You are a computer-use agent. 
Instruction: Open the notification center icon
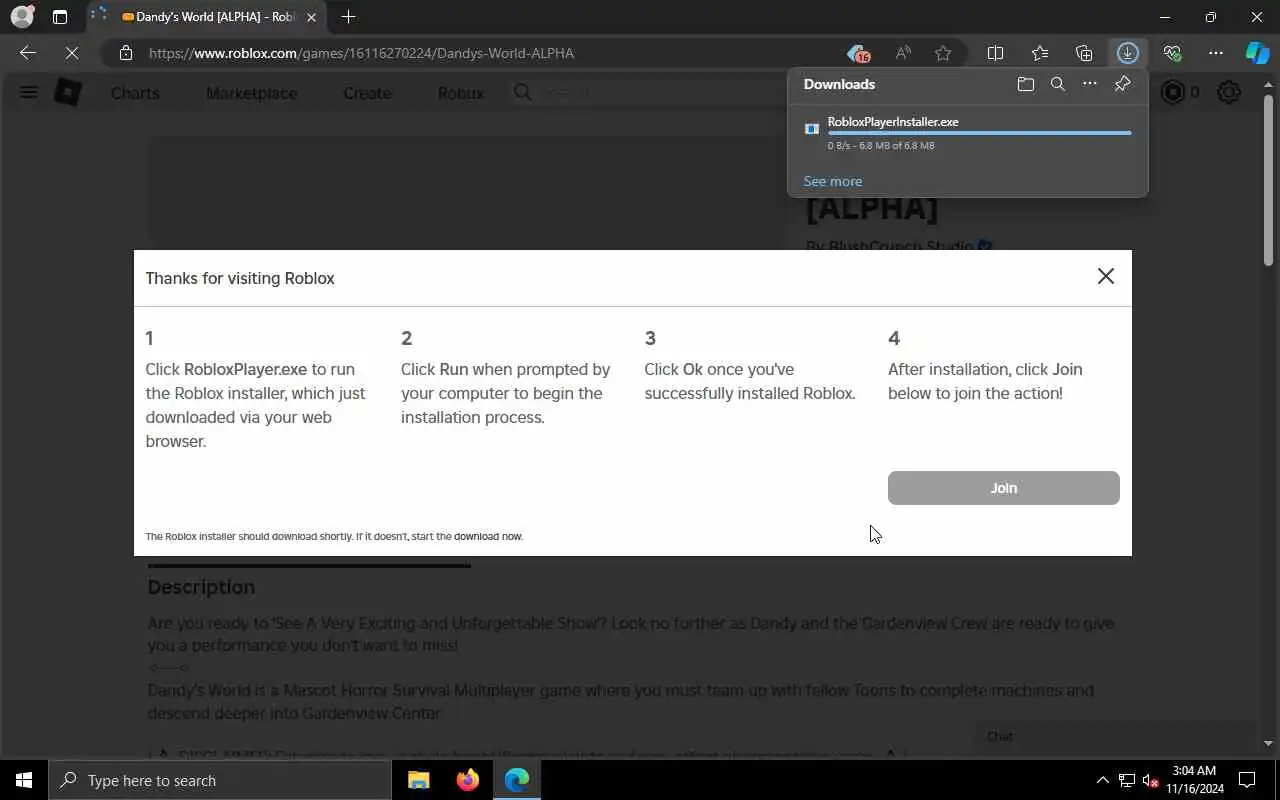(1247, 780)
